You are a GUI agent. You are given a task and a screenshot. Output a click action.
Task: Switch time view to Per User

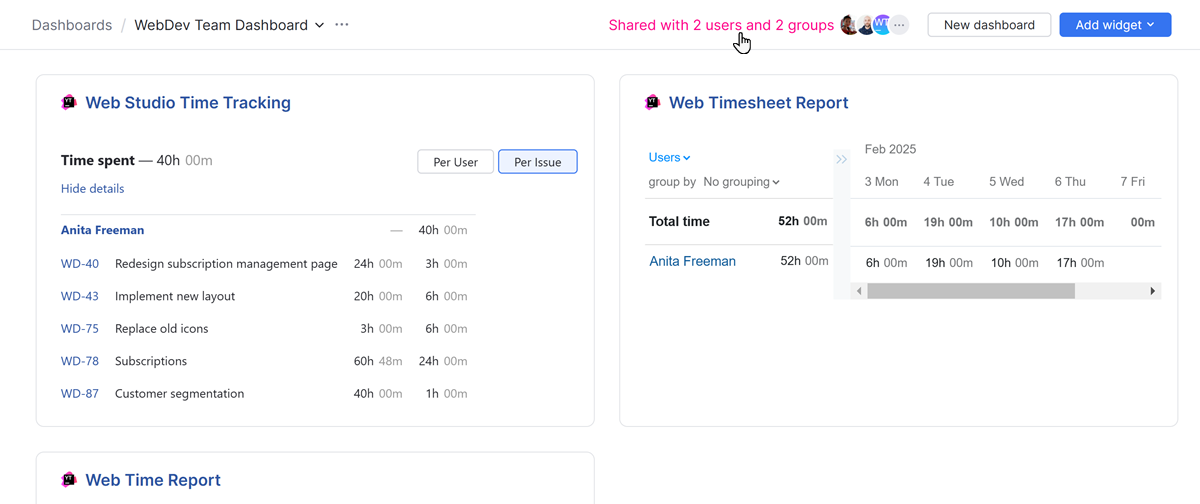455,162
